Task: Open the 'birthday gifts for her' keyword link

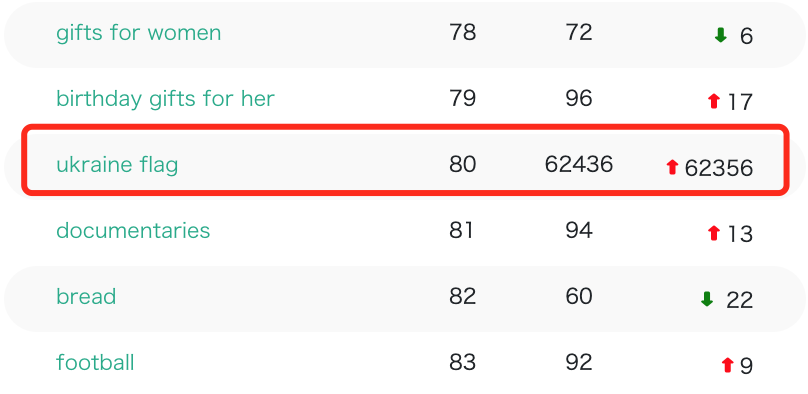Action: tap(165, 99)
